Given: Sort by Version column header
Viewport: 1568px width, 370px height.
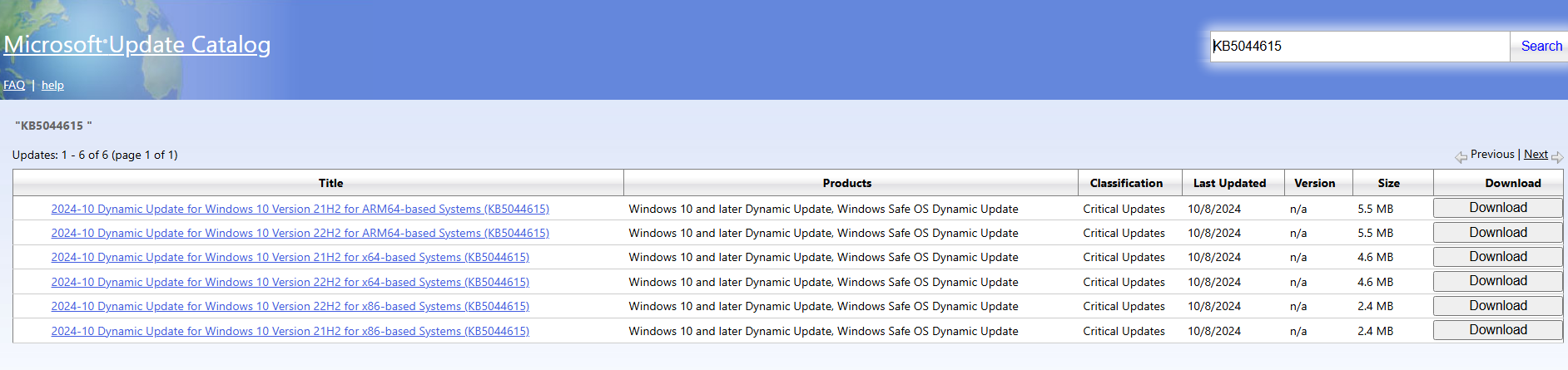Looking at the screenshot, I should tap(1314, 183).
